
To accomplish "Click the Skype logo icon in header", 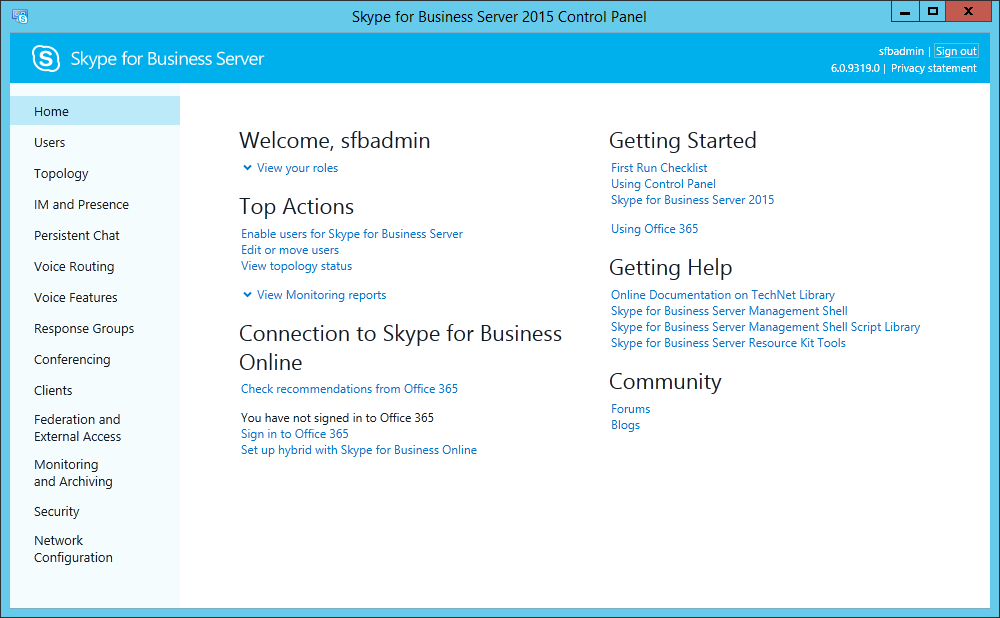I will [46, 59].
